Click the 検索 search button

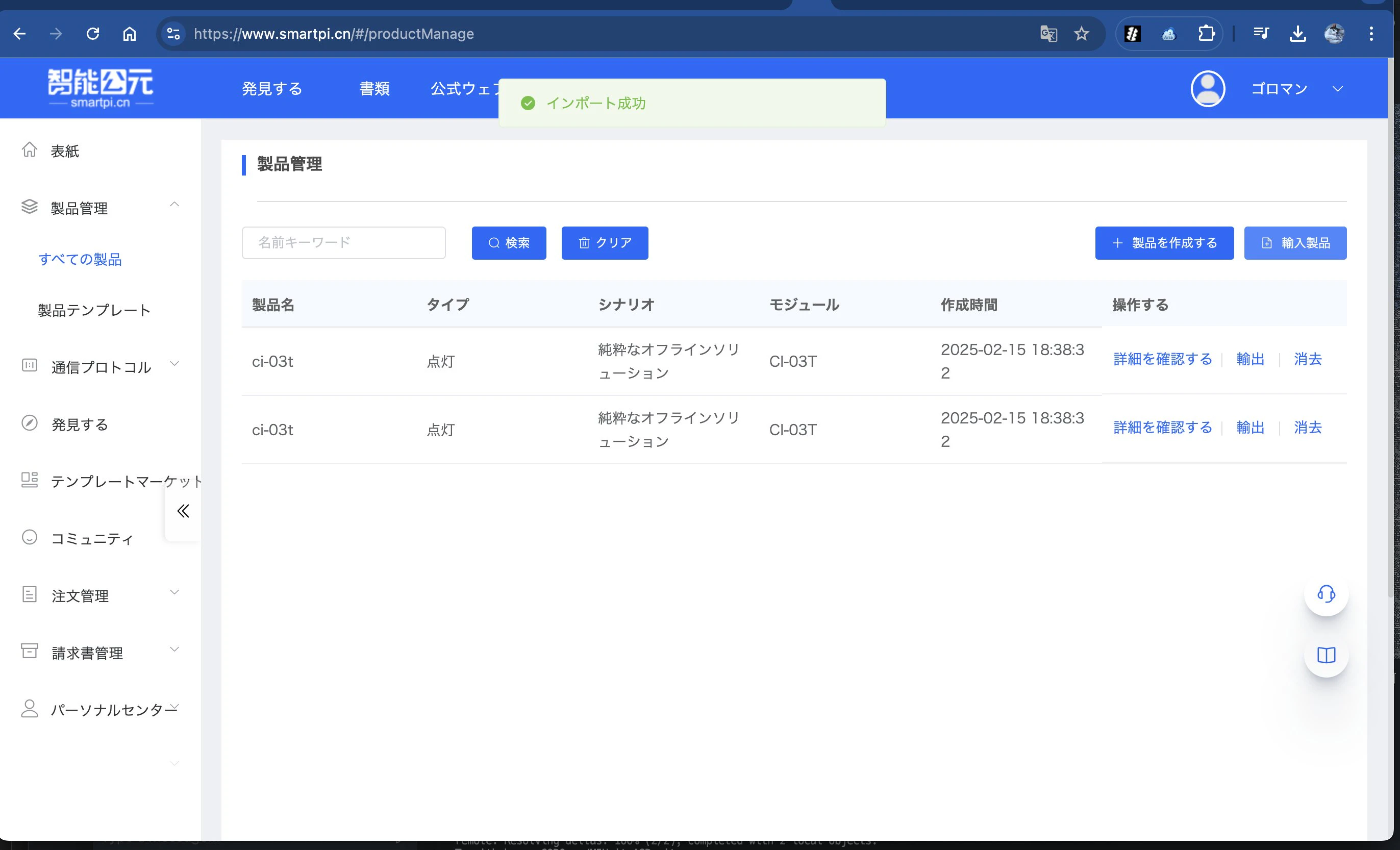pyautogui.click(x=509, y=243)
